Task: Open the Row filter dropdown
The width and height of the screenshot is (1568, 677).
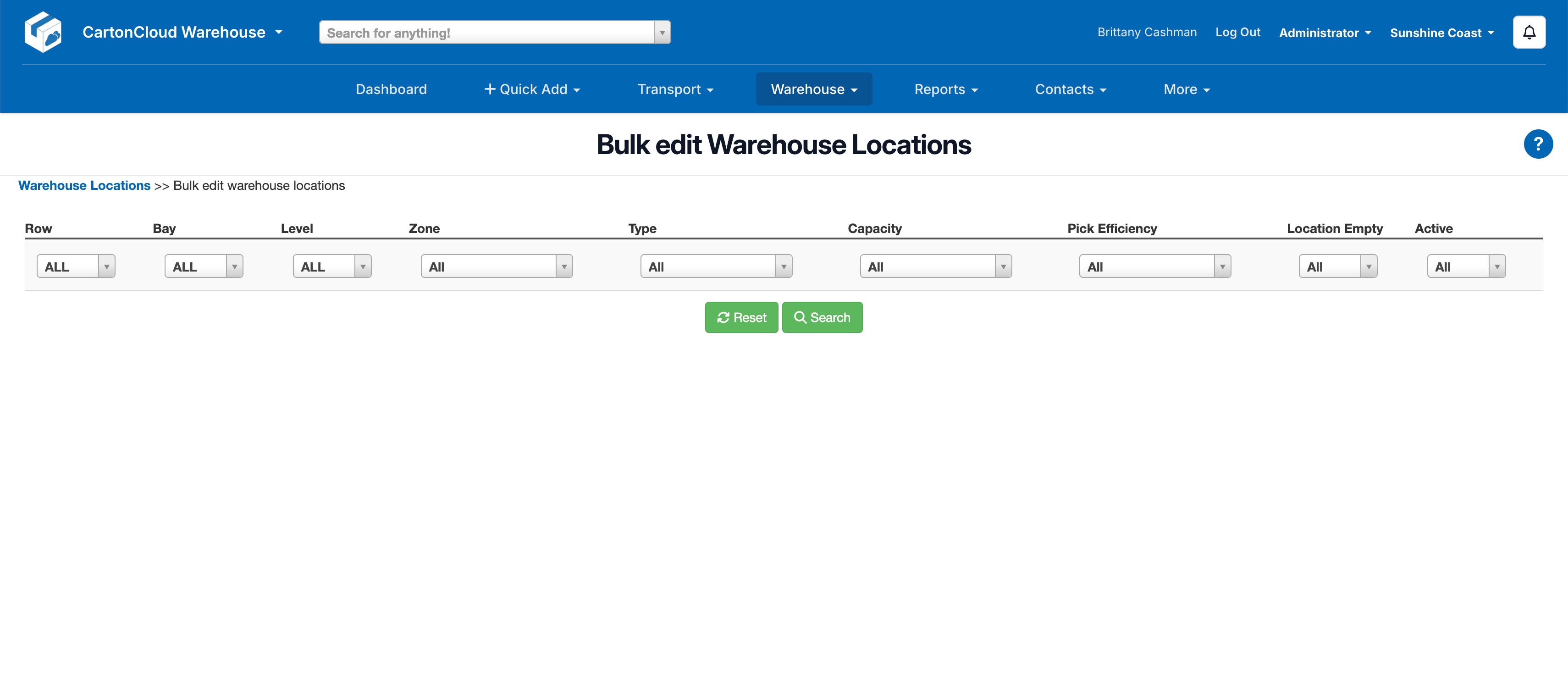Action: [x=76, y=266]
